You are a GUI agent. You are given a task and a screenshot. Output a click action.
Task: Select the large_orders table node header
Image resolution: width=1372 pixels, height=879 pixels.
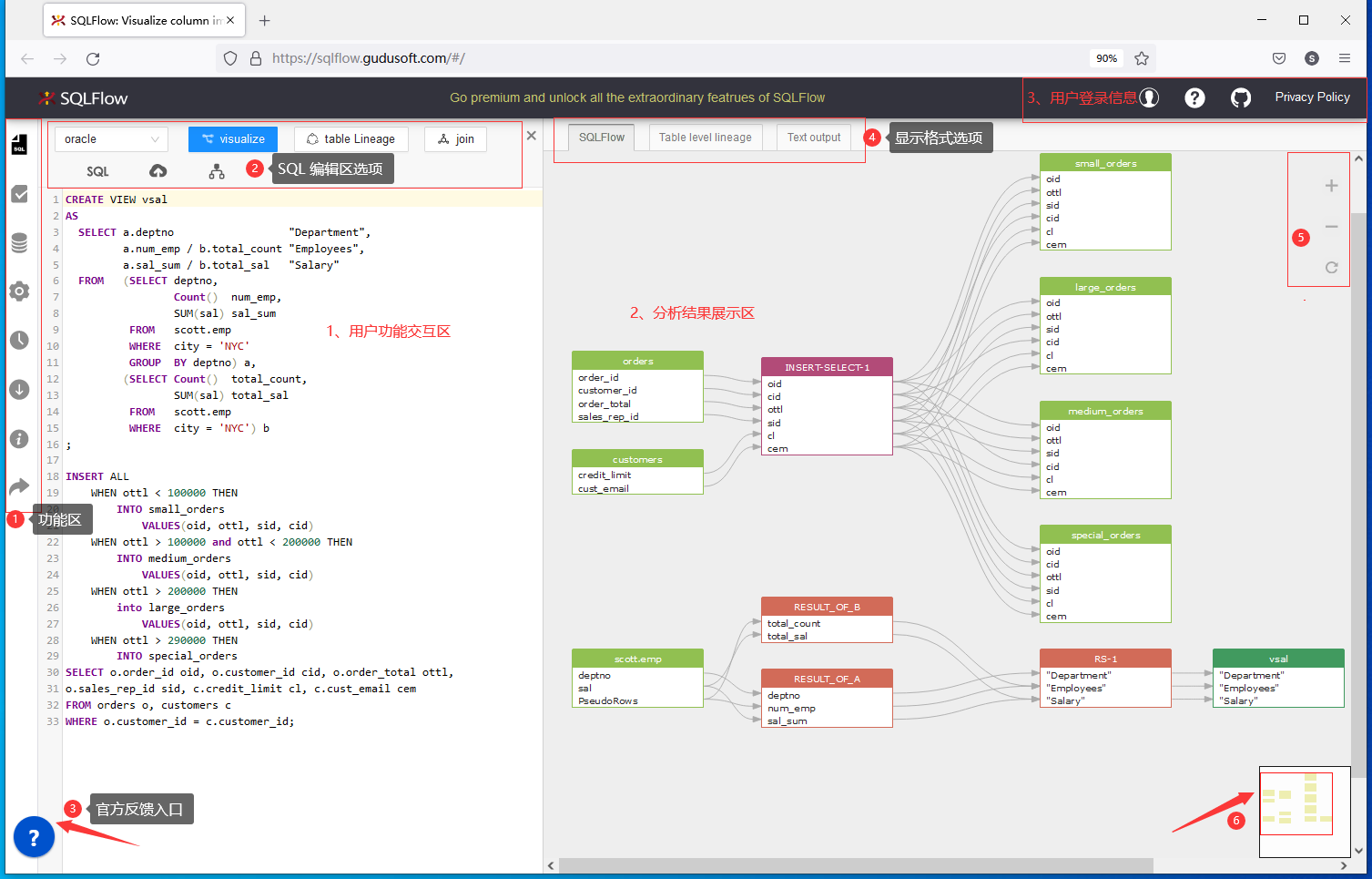point(1105,287)
